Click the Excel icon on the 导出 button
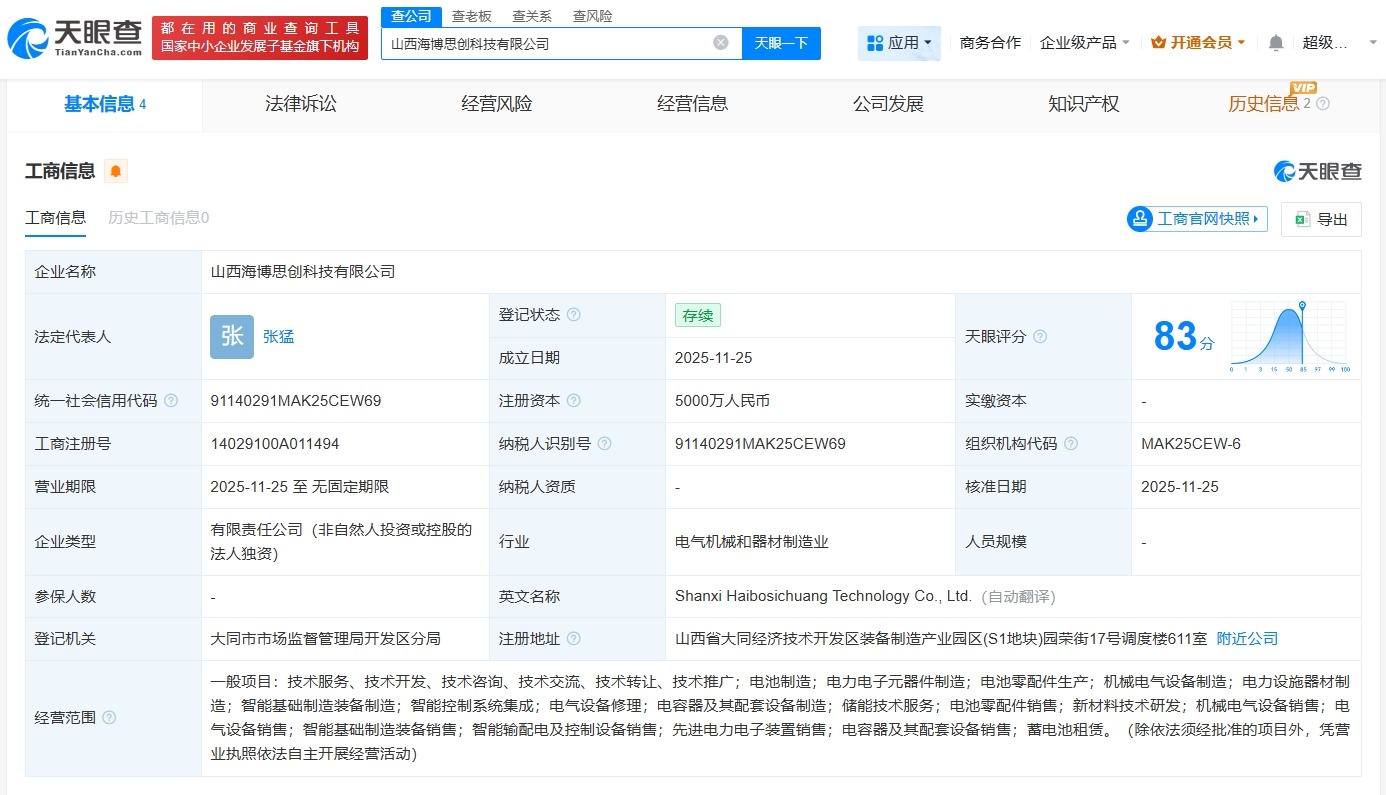1386x795 pixels. coord(1302,219)
